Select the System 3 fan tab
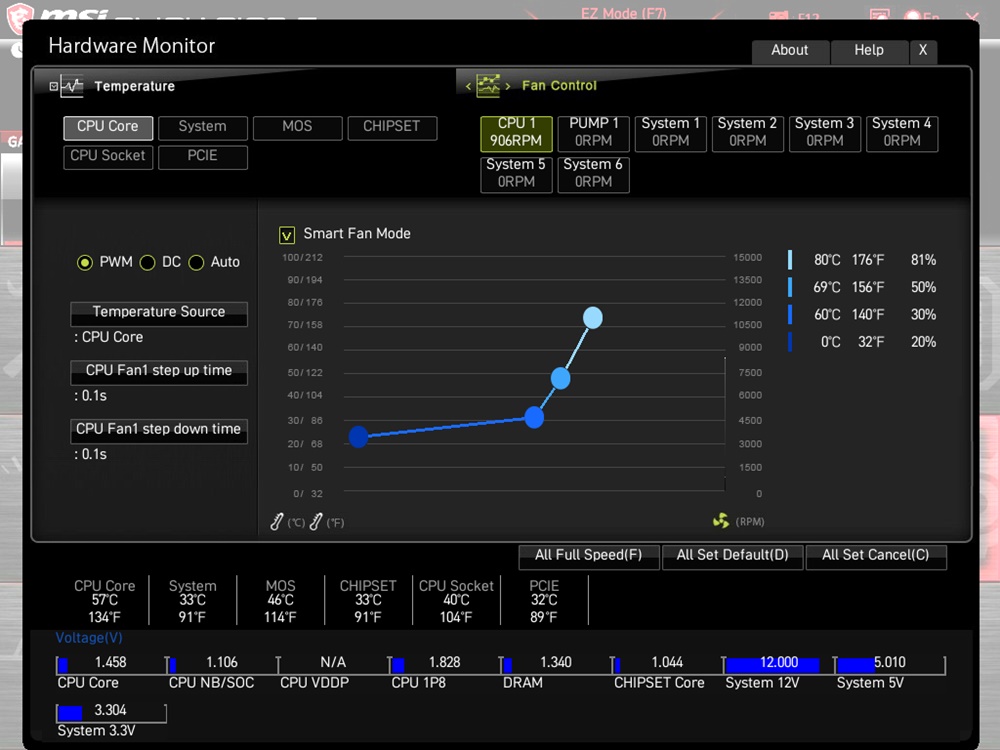 pyautogui.click(x=825, y=133)
